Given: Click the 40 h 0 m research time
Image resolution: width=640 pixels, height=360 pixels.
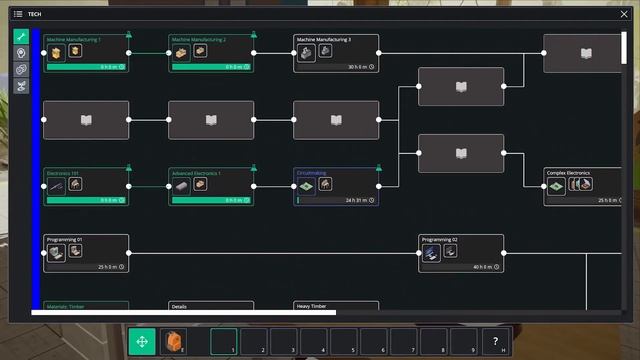Looking at the screenshot, I should point(483,267).
